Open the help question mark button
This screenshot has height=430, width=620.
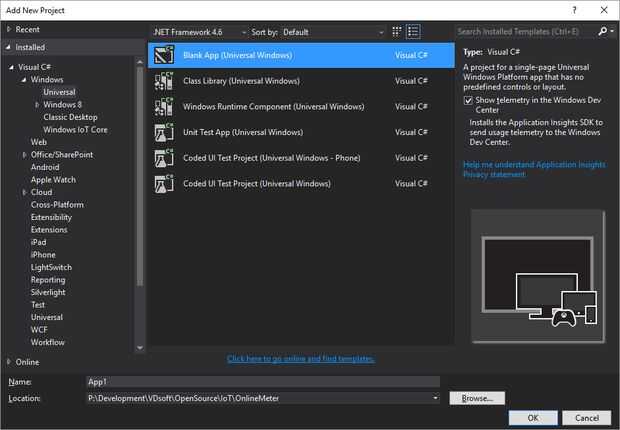pyautogui.click(x=574, y=10)
